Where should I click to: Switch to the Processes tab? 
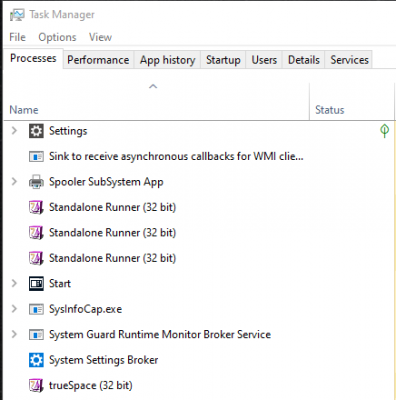point(33,58)
